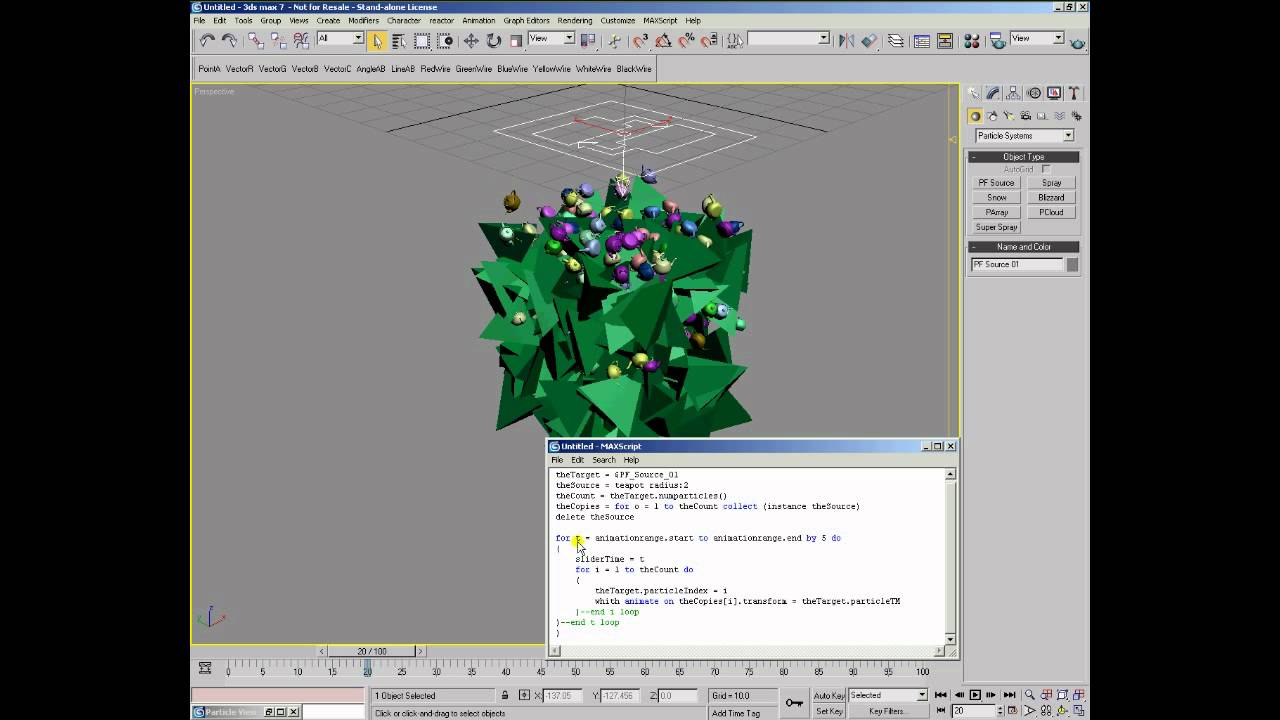Image resolution: width=1280 pixels, height=720 pixels.
Task: Click the Set Key button
Action: coord(830,711)
